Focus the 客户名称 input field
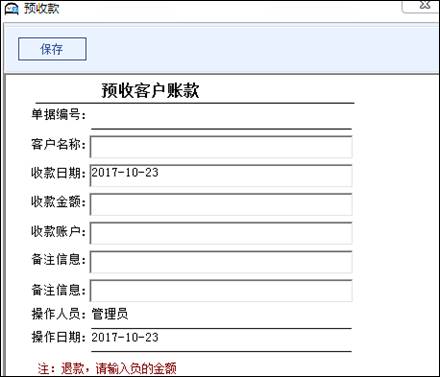This screenshot has height=377, width=440. point(221,147)
